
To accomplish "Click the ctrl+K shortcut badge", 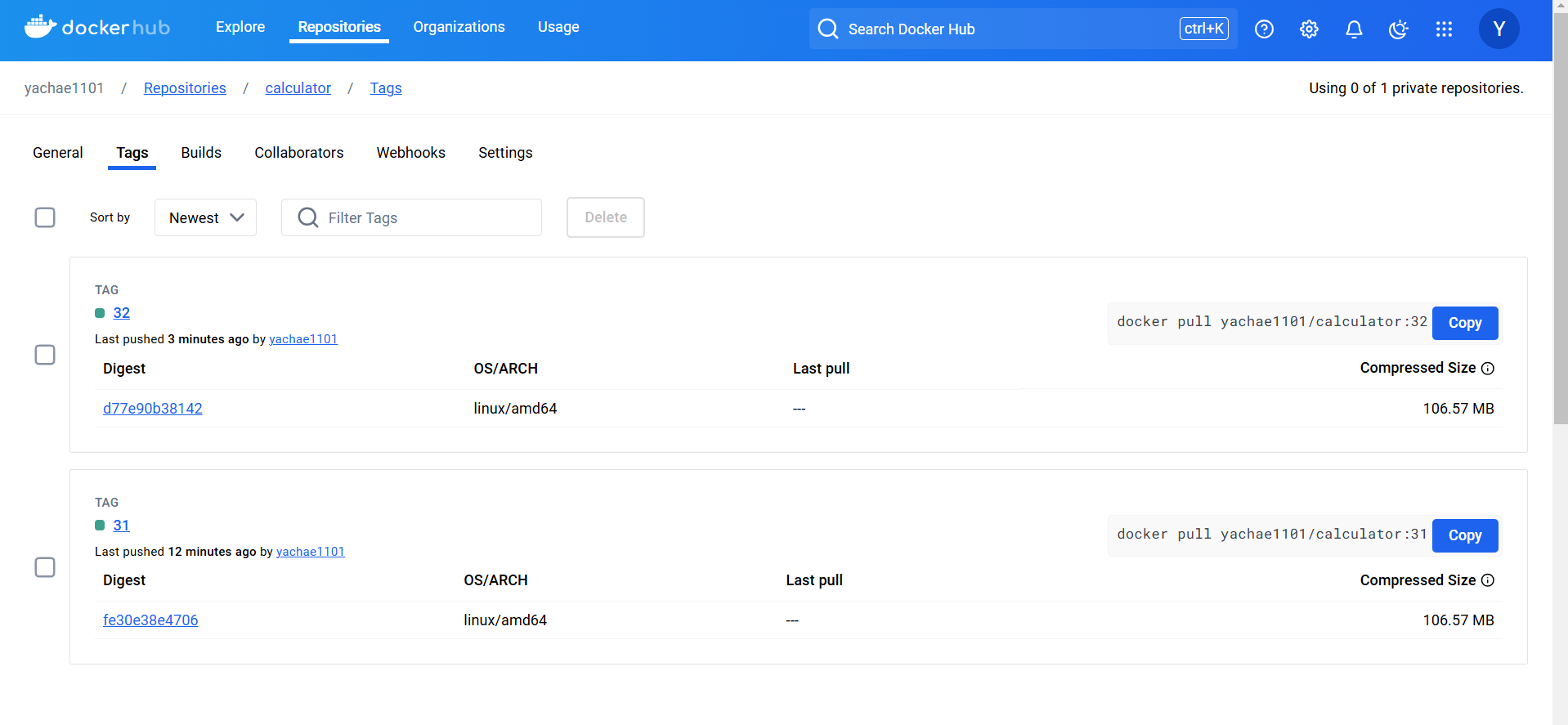I will 1204,29.
